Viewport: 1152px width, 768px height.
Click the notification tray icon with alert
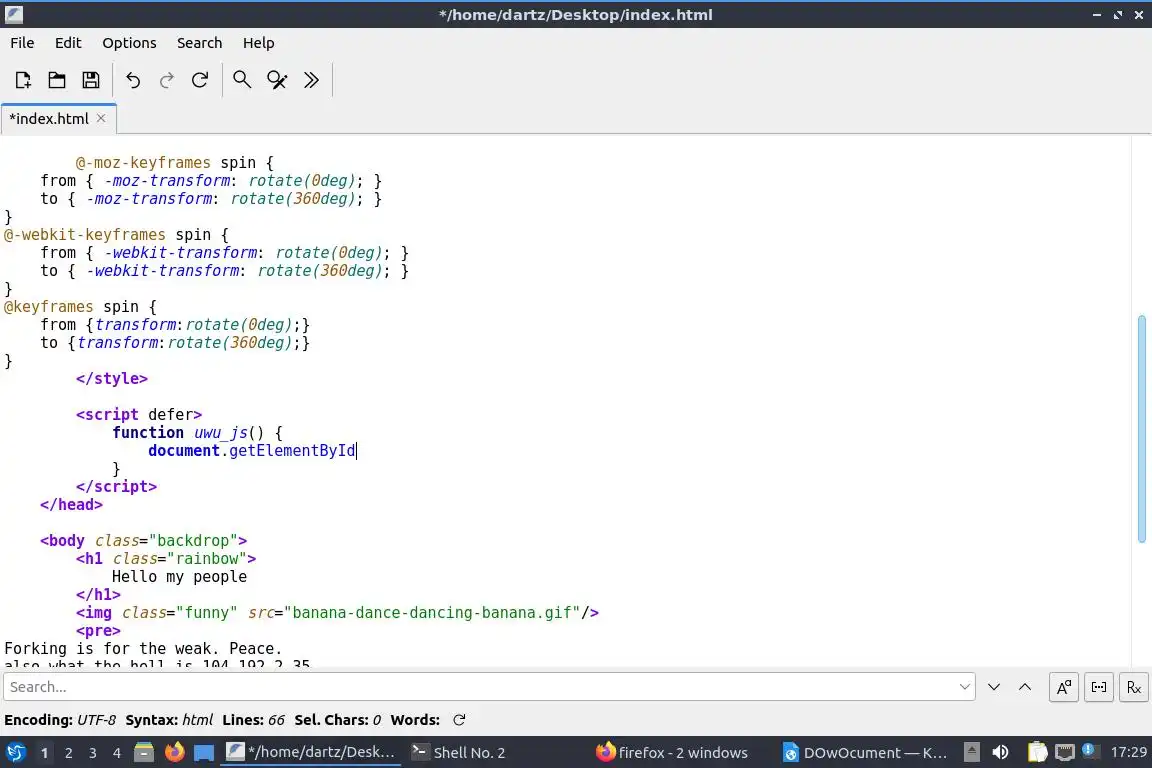pyautogui.click(x=1091, y=751)
